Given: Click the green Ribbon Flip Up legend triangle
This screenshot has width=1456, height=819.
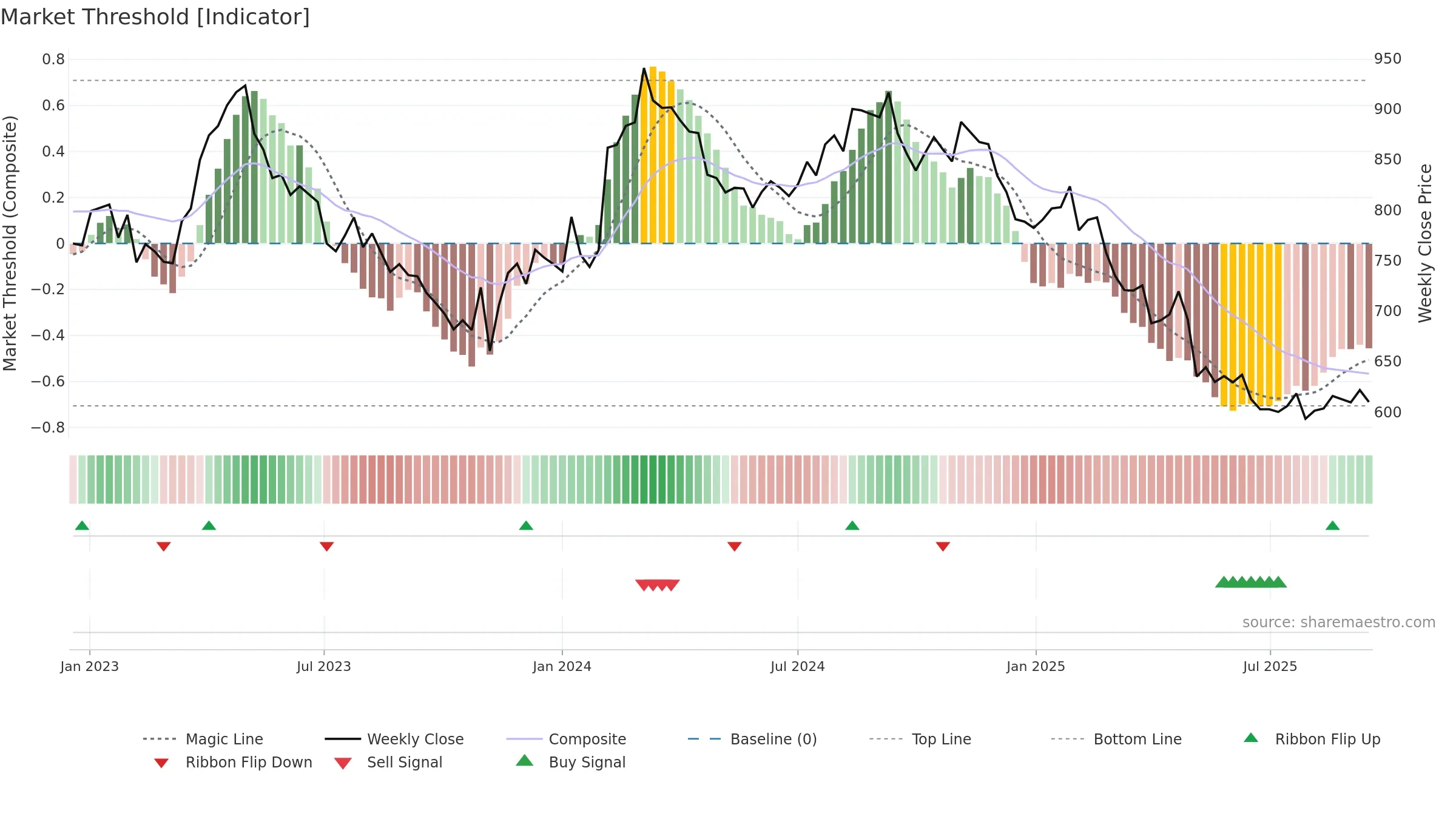Looking at the screenshot, I should [x=1251, y=738].
